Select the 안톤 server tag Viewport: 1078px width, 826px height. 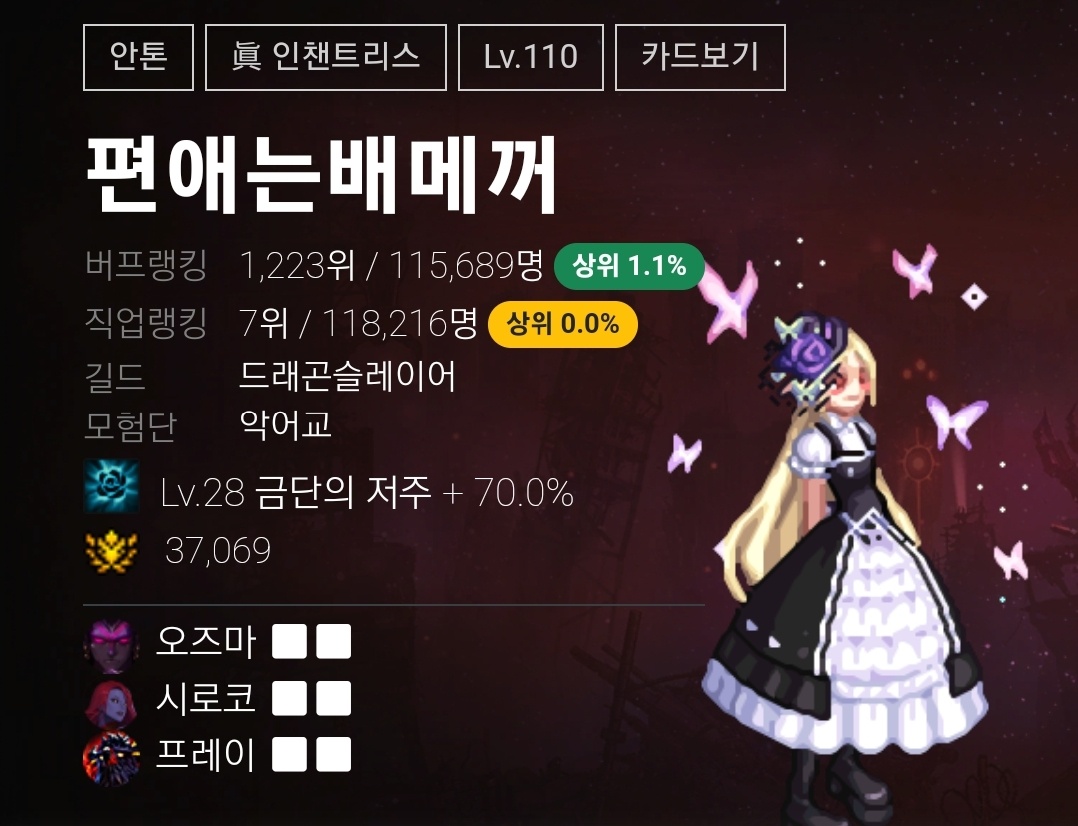[138, 57]
